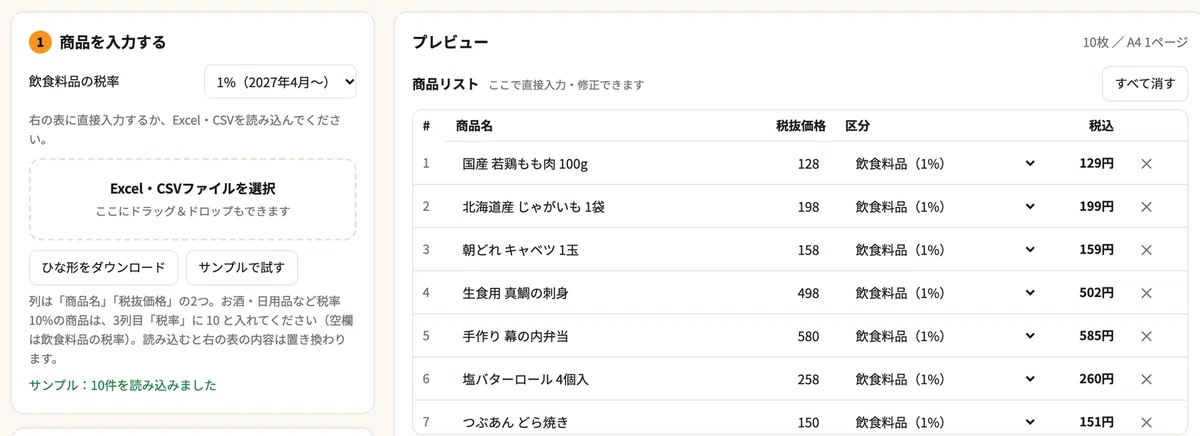Image resolution: width=1200 pixels, height=436 pixels.
Task: Remove the 国産 若鶏もも肉 100g row
Action: 1146,163
